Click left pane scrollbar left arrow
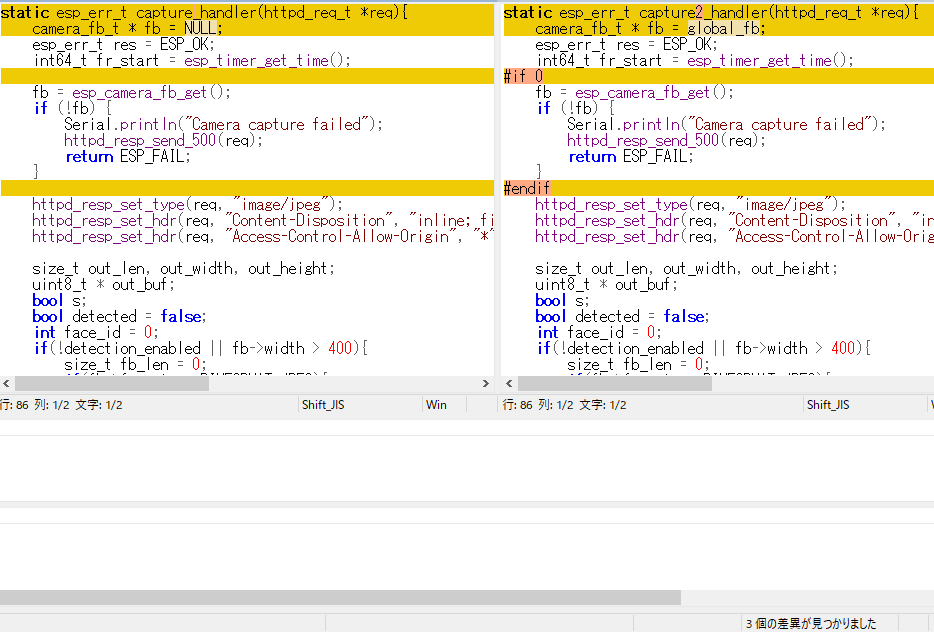The width and height of the screenshot is (934, 632). pyautogui.click(x=6, y=384)
